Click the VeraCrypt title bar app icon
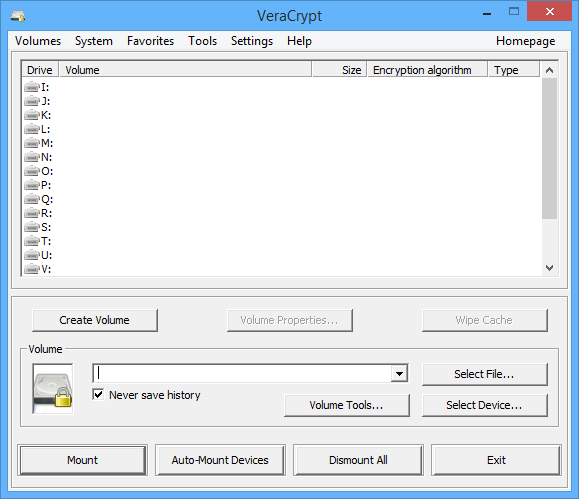579x499 pixels. [x=17, y=16]
